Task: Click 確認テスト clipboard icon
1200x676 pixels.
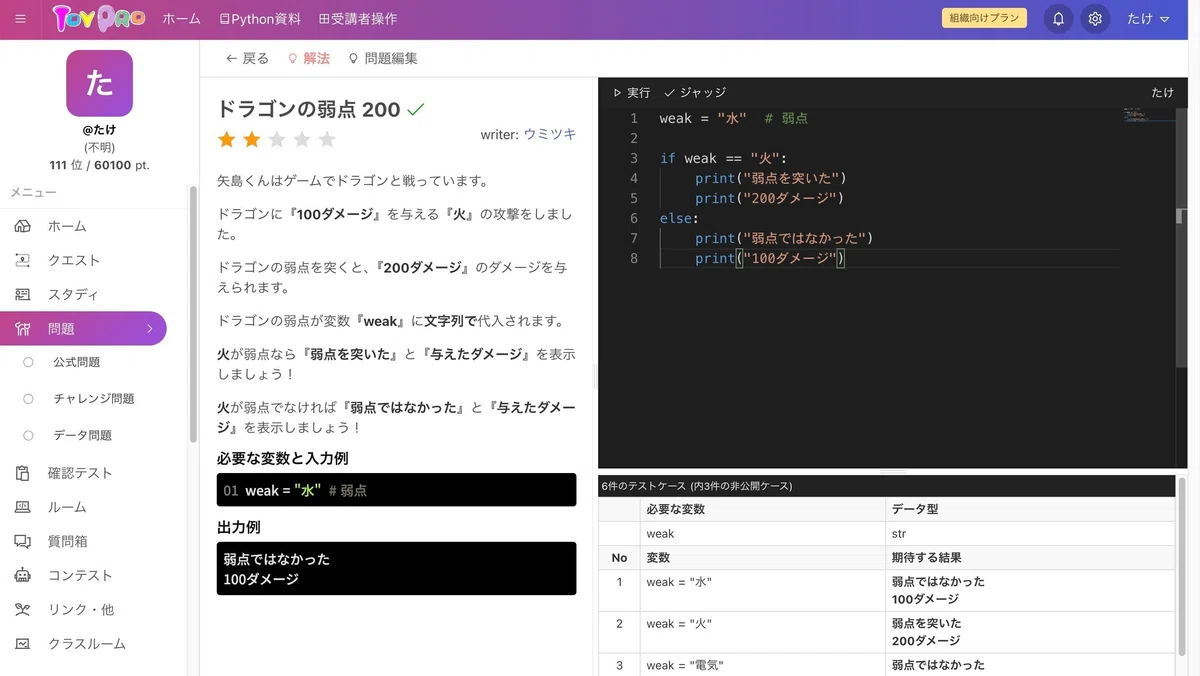Action: (x=22, y=473)
